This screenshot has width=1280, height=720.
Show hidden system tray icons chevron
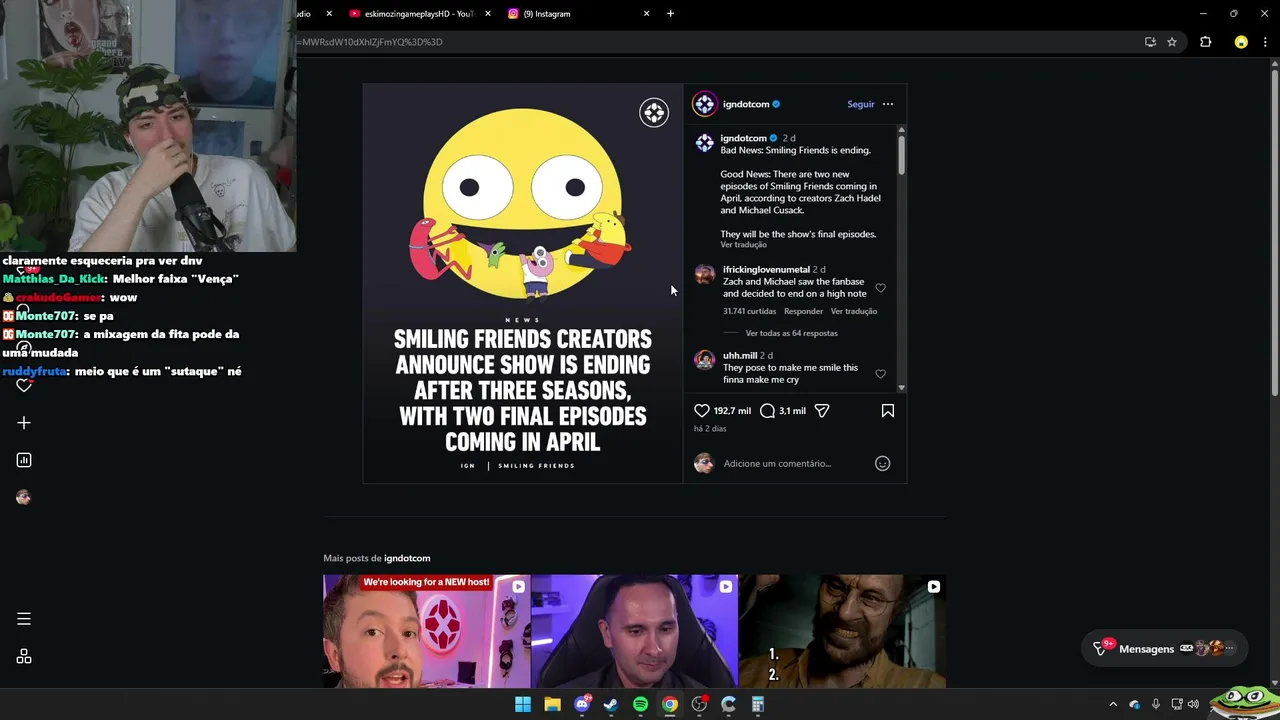pos(1113,704)
